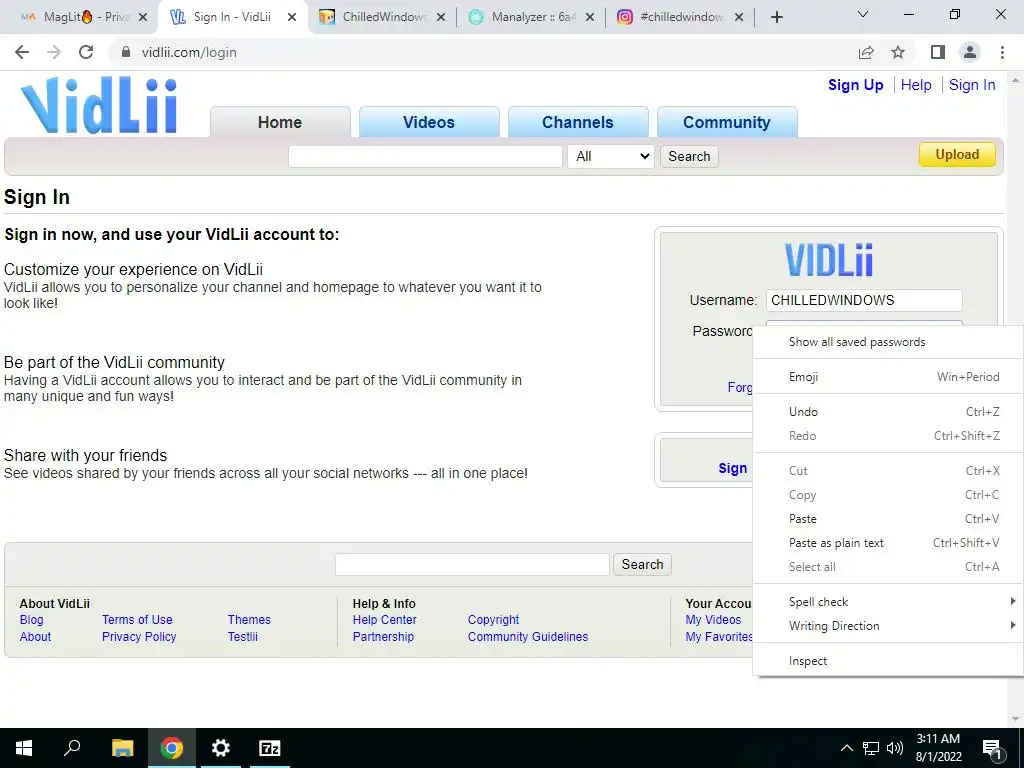Open Chrome three-dot menu

pos(1002,52)
